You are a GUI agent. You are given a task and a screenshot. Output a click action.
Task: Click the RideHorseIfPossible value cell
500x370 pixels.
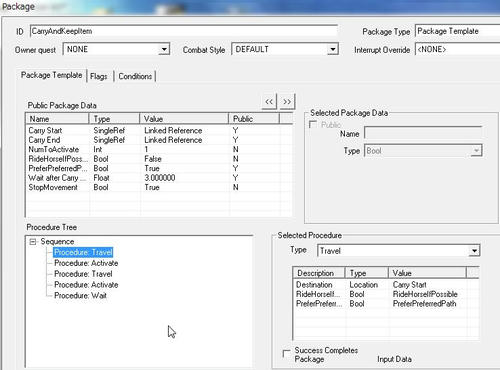(x=425, y=294)
